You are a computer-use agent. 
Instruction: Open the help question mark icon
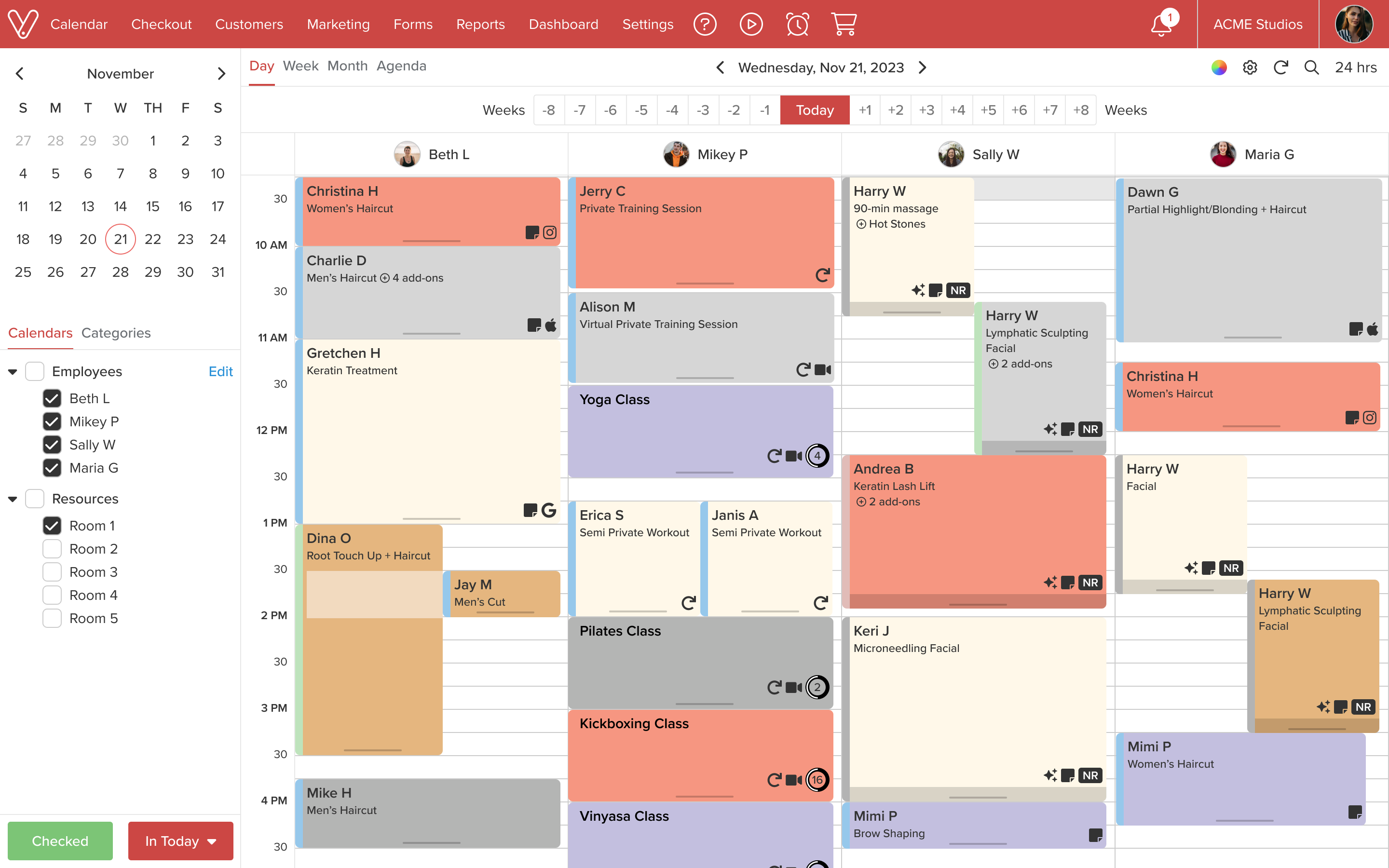[705, 24]
